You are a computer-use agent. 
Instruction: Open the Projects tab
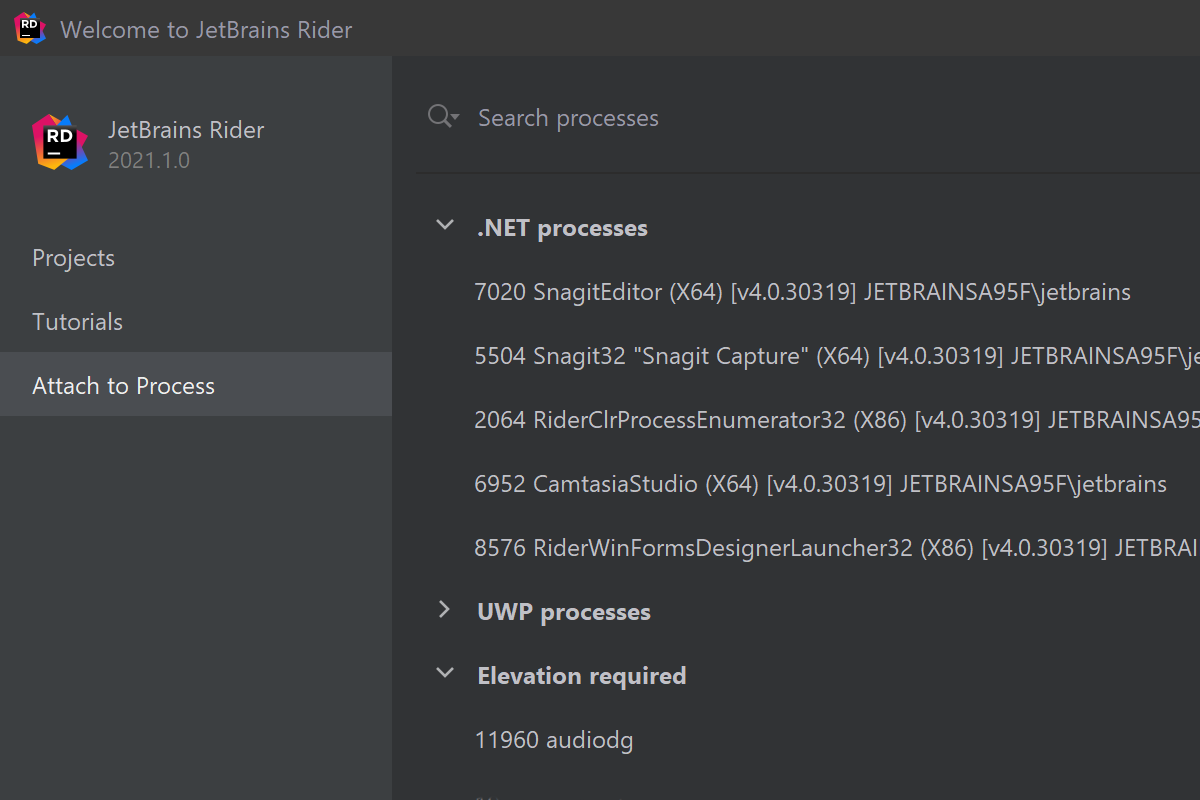tap(73, 258)
